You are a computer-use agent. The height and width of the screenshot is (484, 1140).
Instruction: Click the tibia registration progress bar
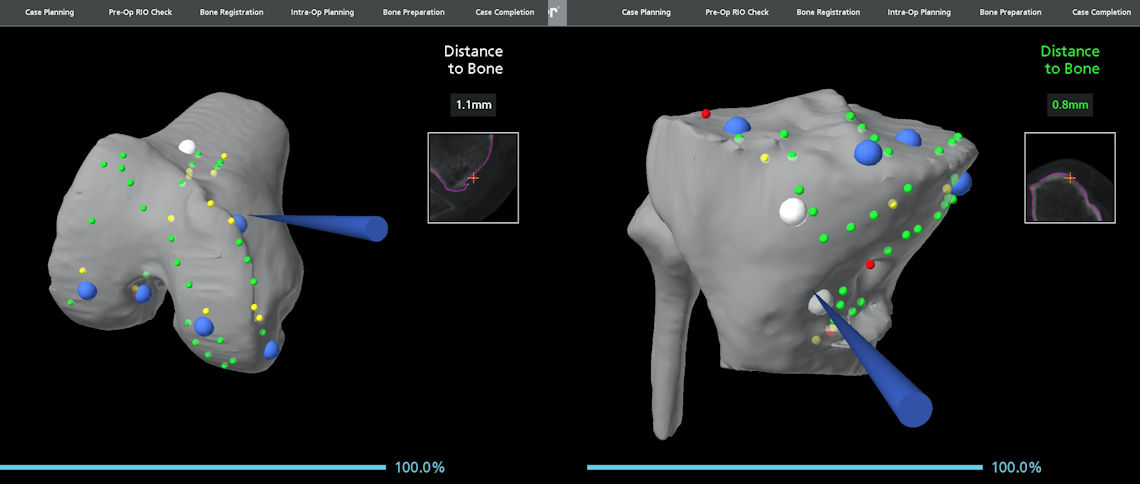(x=784, y=467)
